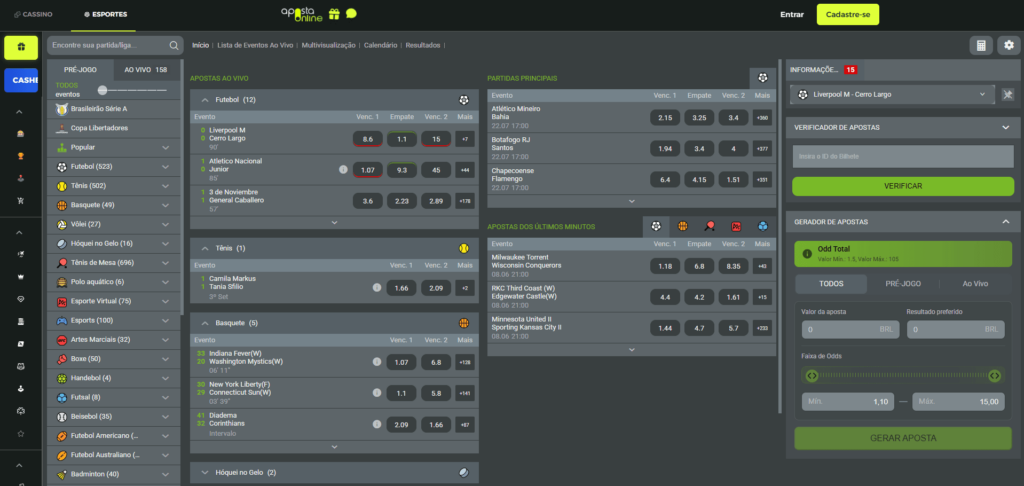Select Pré-Jogo tab in sports sidebar
1024x486 pixels.
80,69
